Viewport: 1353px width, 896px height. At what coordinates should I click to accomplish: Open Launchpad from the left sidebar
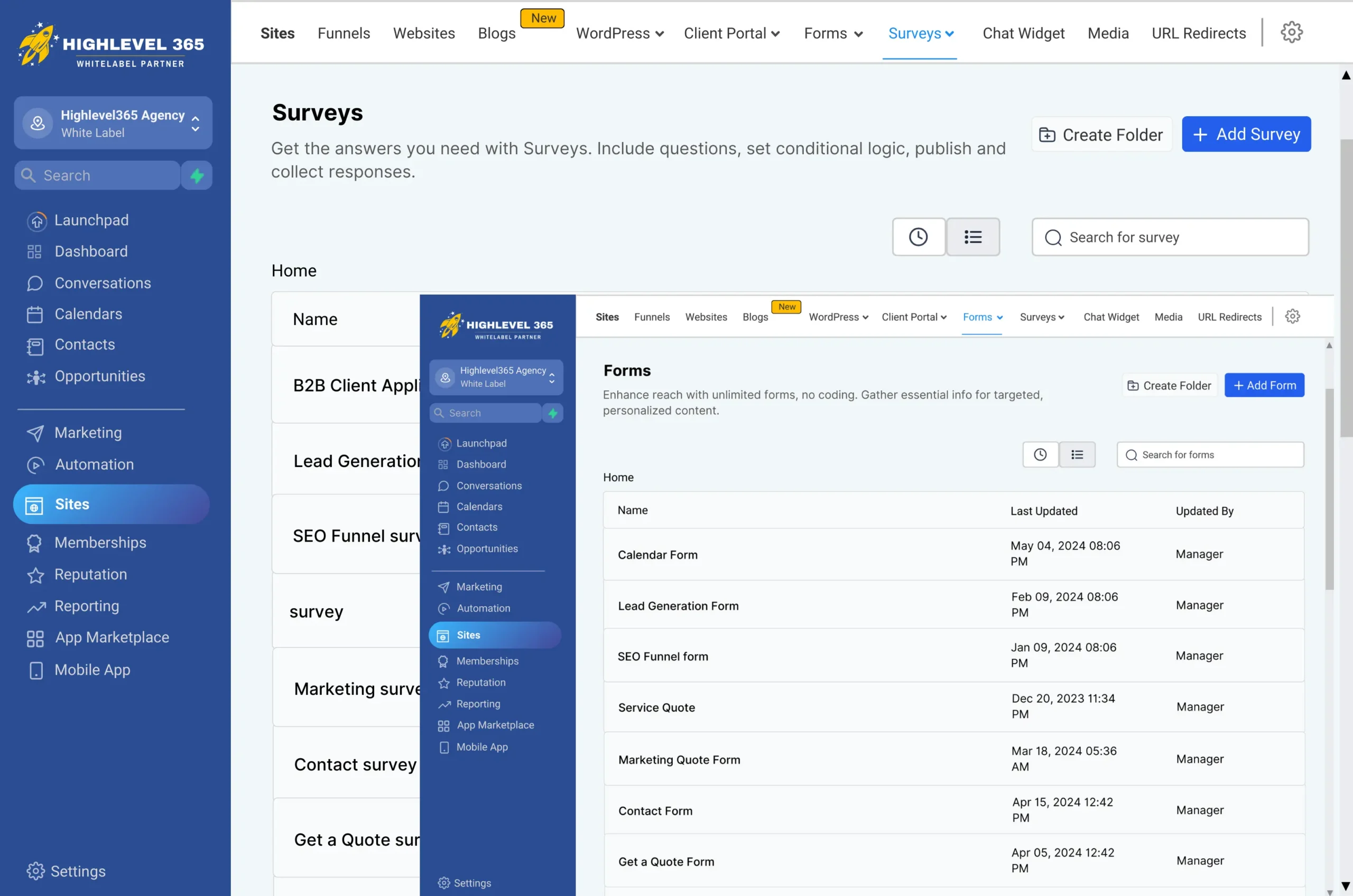pos(91,220)
